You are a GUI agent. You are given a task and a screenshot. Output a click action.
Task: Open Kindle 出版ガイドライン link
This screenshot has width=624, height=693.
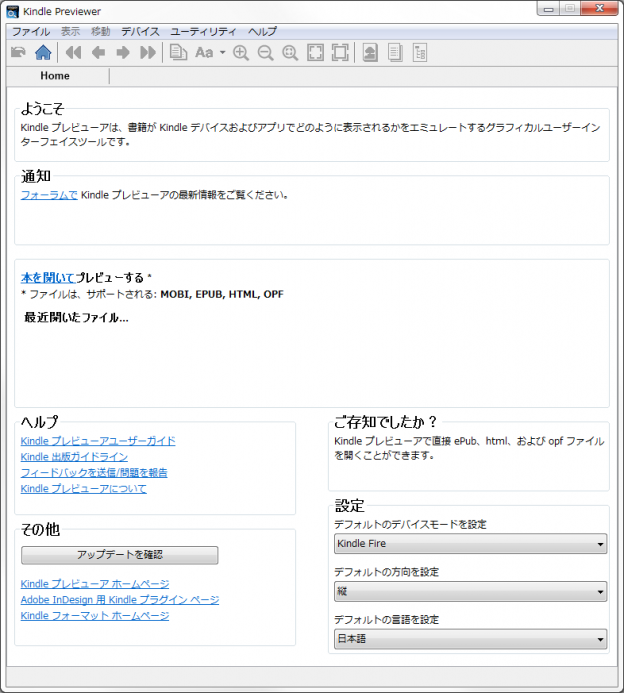pyautogui.click(x=74, y=457)
